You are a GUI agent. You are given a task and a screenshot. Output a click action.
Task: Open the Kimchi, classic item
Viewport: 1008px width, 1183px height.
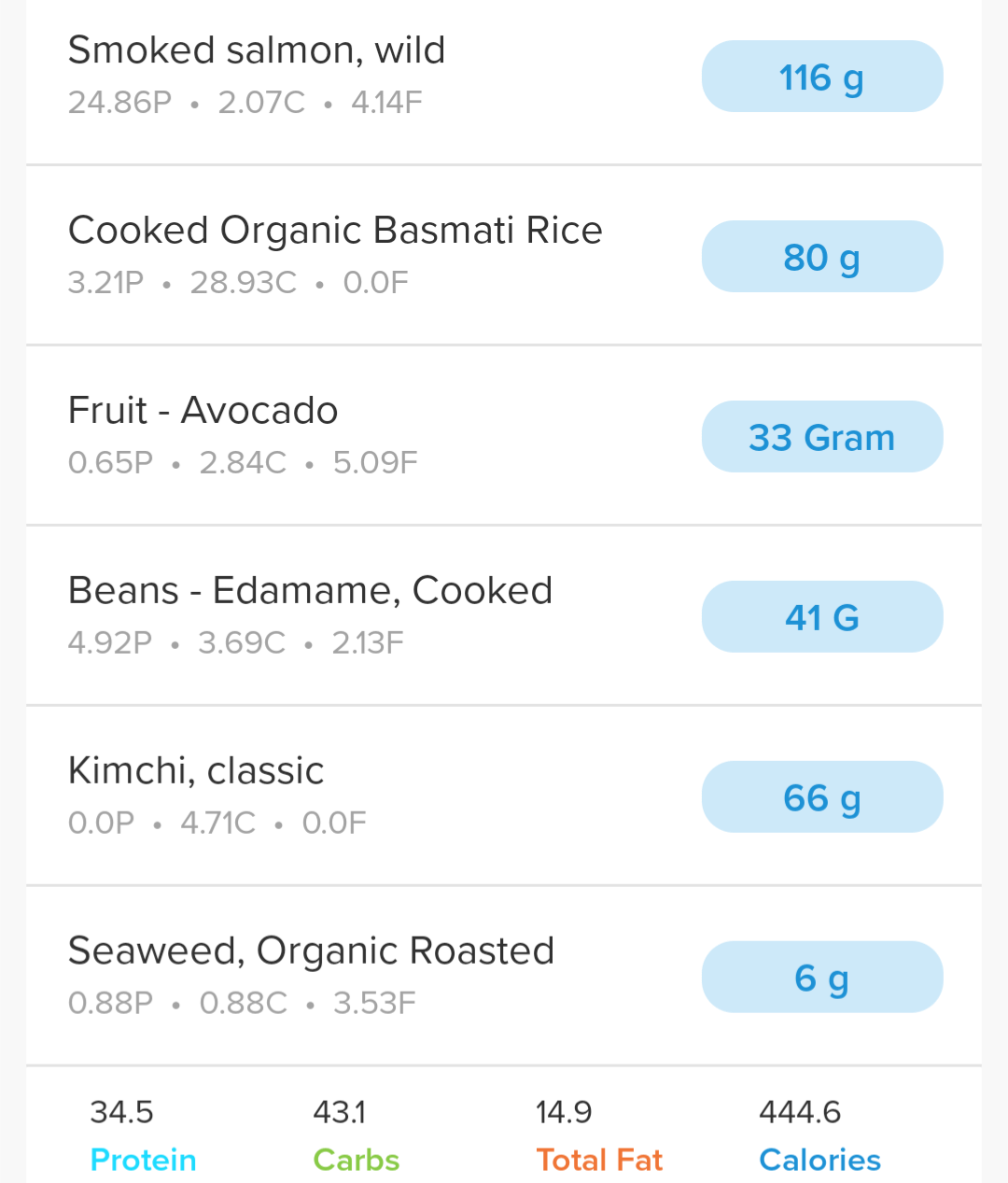point(196,771)
